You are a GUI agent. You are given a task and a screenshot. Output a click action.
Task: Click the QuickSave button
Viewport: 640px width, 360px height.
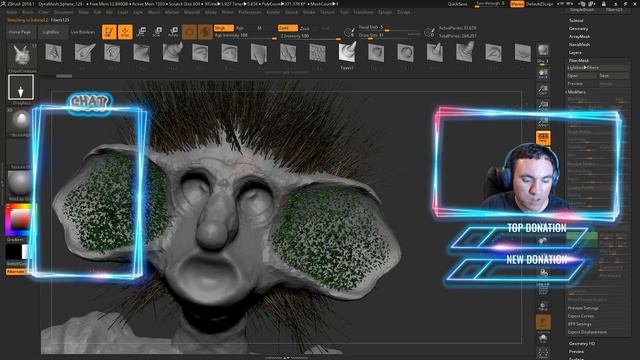pos(458,4)
